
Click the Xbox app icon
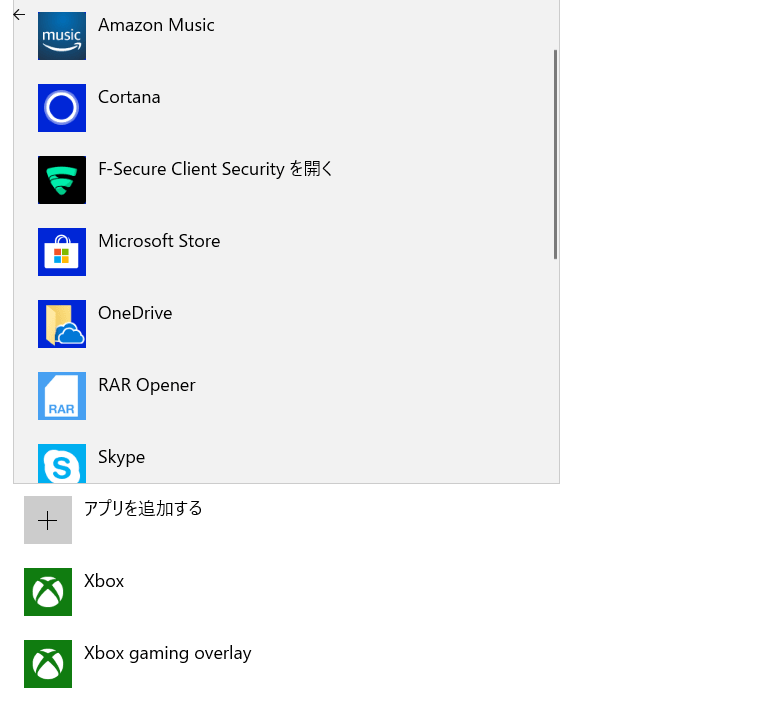[x=48, y=592]
